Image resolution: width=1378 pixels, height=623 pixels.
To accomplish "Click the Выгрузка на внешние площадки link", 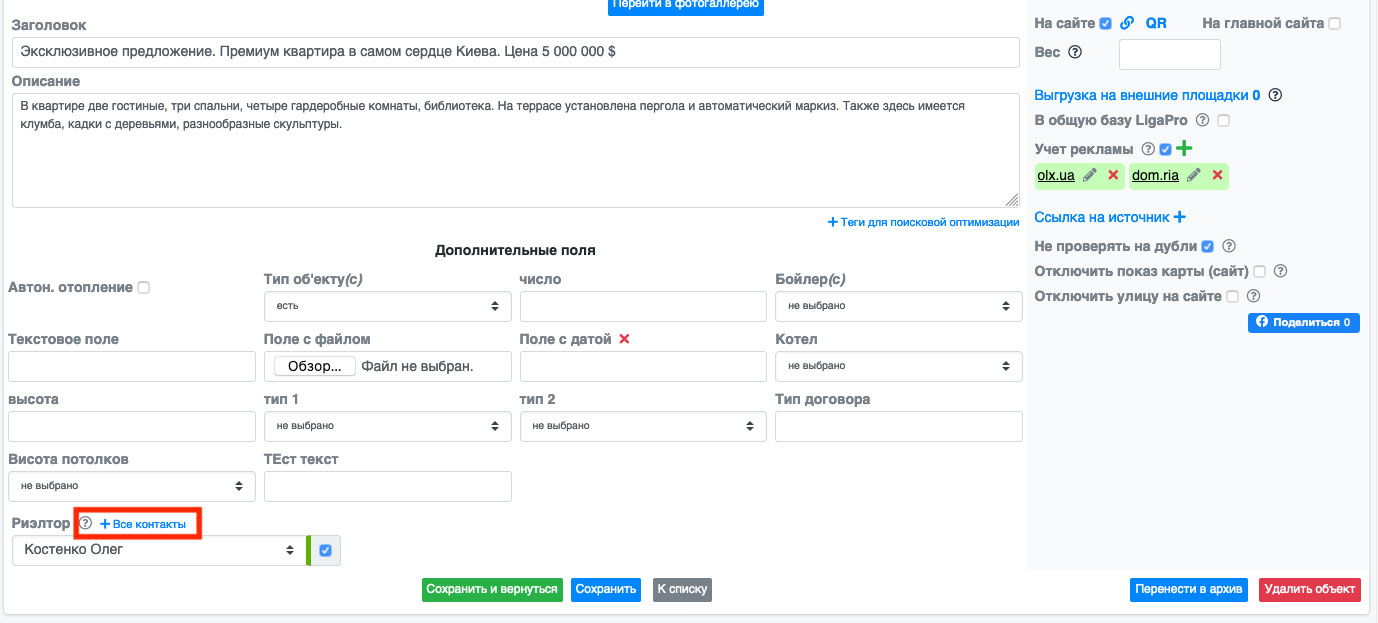I will coord(1146,96).
